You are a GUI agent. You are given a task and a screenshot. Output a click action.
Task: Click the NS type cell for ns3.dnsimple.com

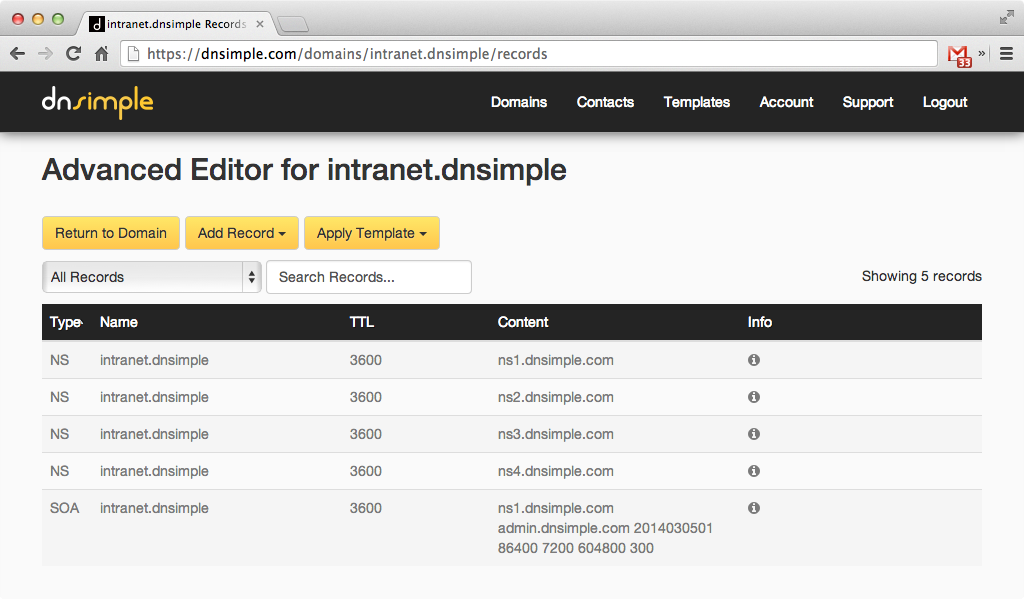click(59, 434)
